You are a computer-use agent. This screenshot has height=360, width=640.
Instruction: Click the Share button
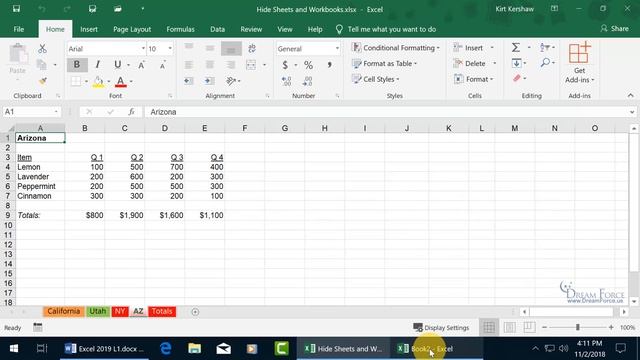click(x=615, y=29)
